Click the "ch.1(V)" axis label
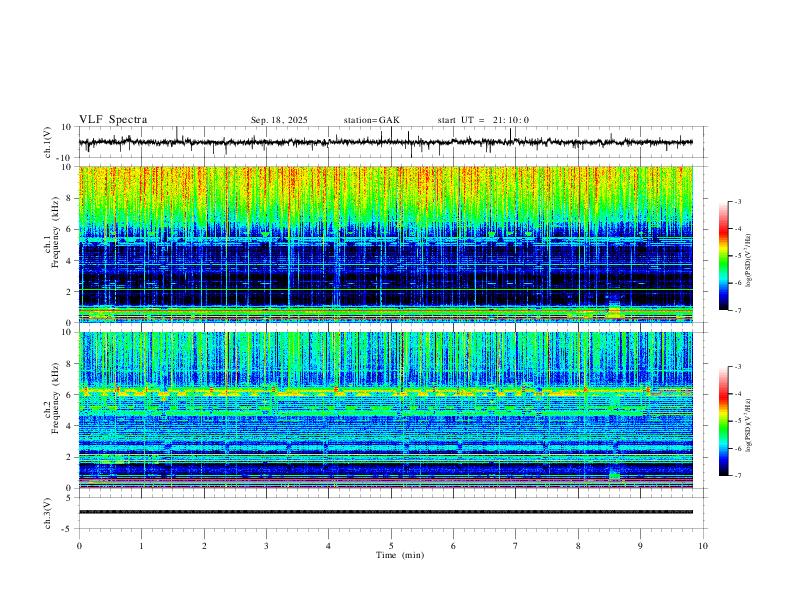Viewport: 792px width, 612px height. pos(48,142)
